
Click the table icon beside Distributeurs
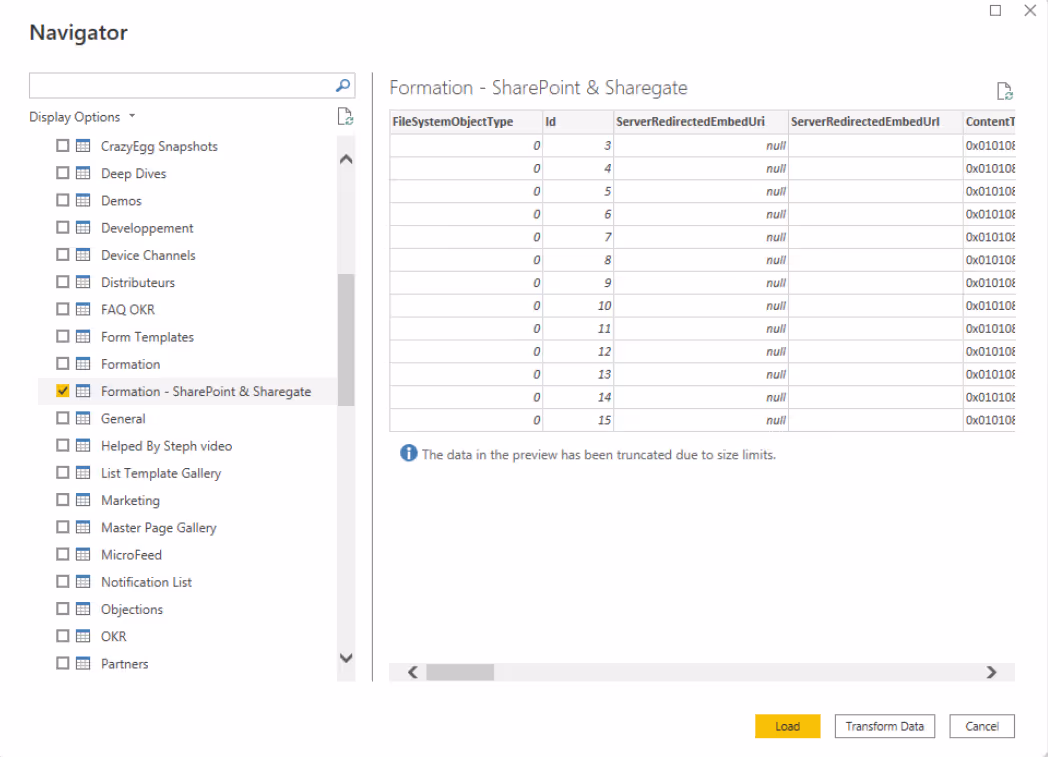click(83, 282)
